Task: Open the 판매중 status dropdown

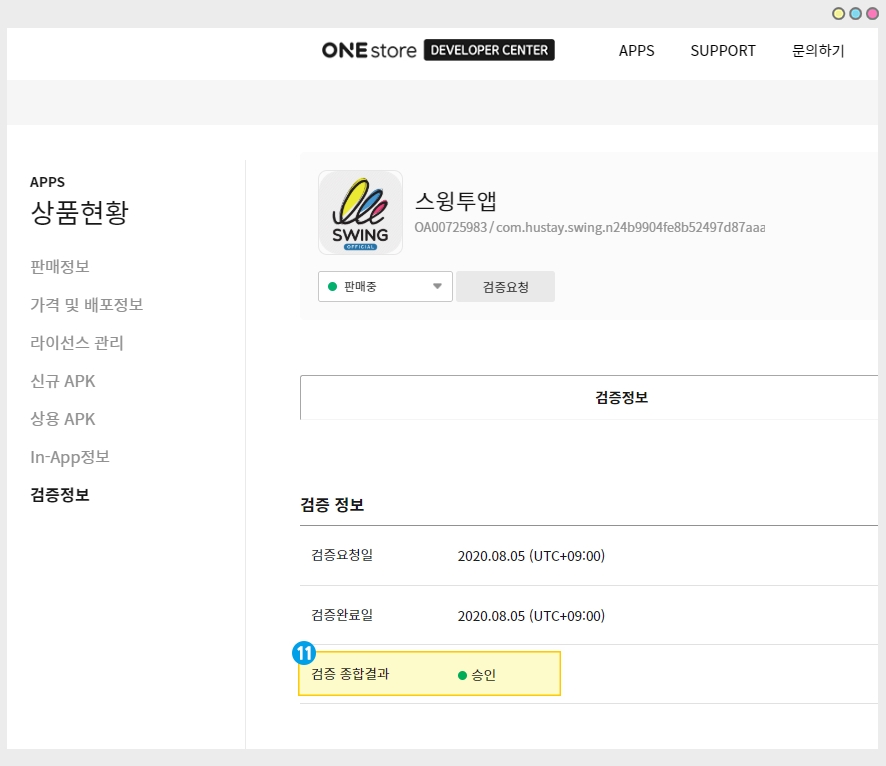Action: coord(385,286)
